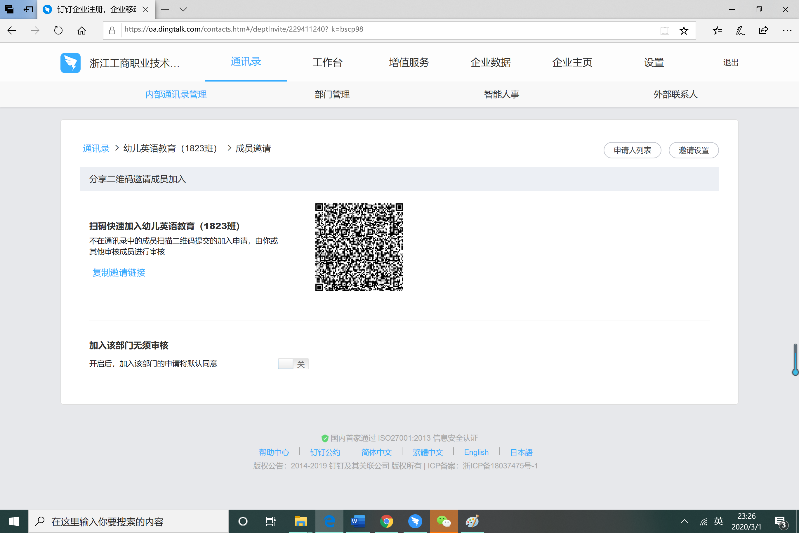Viewport: 799px width, 533px height.
Task: Click the DingTalk logo icon in header
Action: [x=70, y=63]
